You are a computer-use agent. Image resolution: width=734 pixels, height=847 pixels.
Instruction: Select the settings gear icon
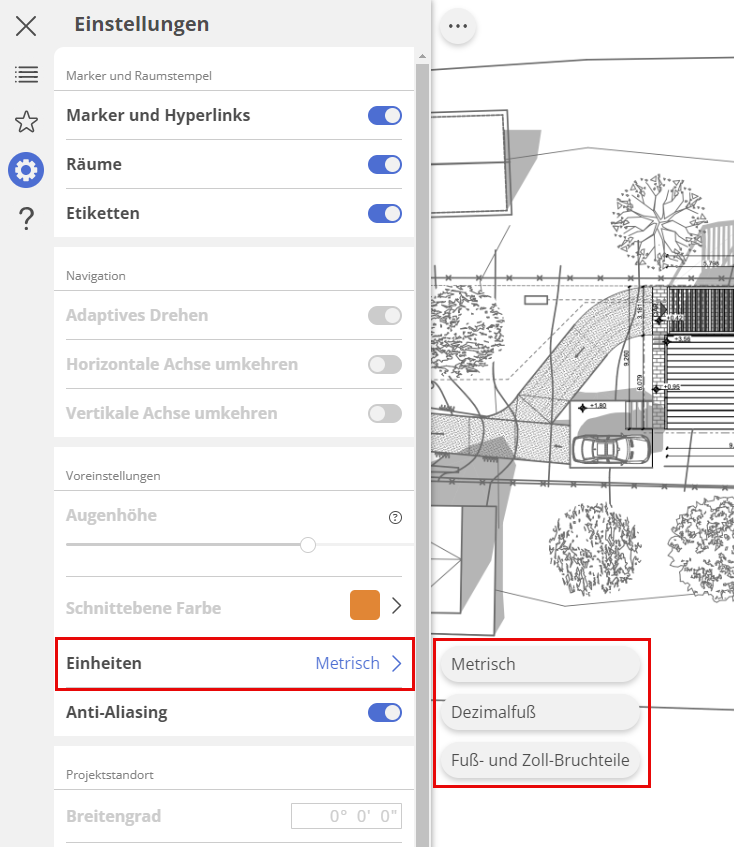coord(26,171)
